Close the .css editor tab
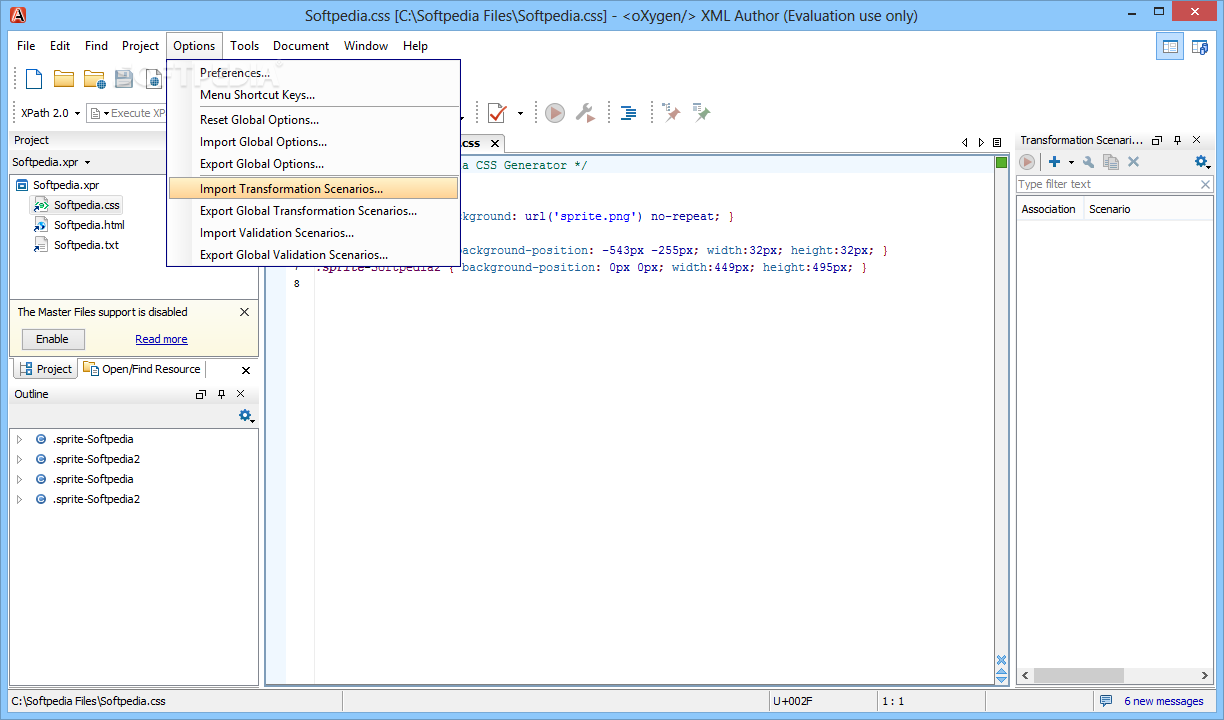 click(x=493, y=144)
